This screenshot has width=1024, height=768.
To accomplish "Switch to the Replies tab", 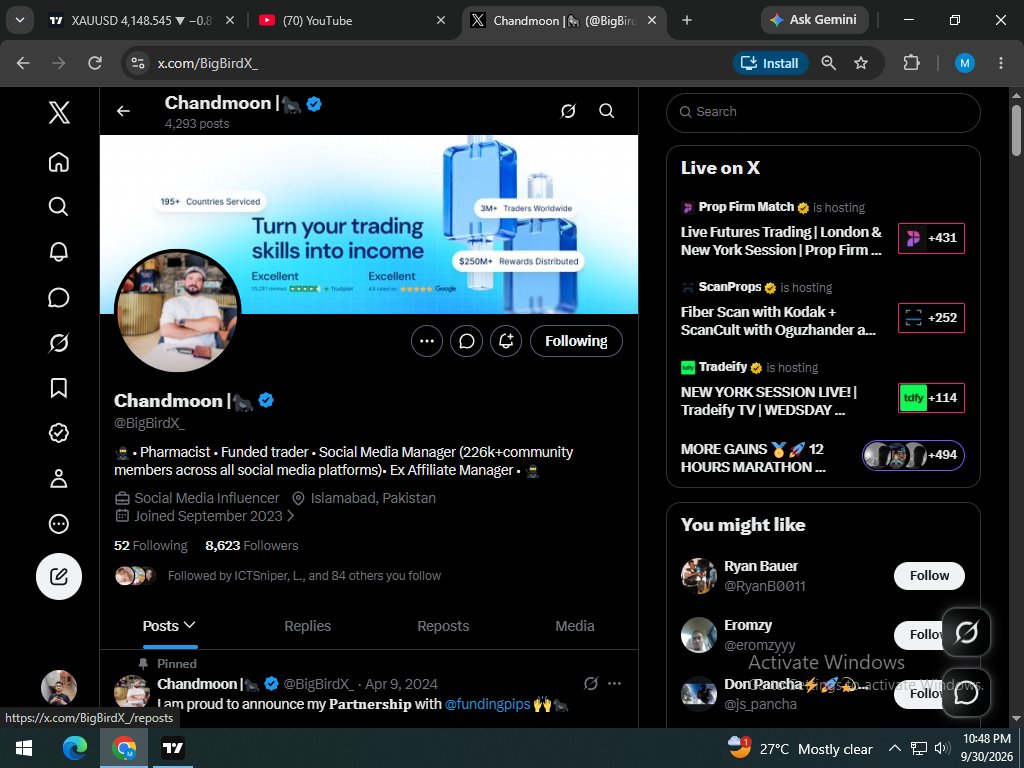I will pyautogui.click(x=308, y=626).
